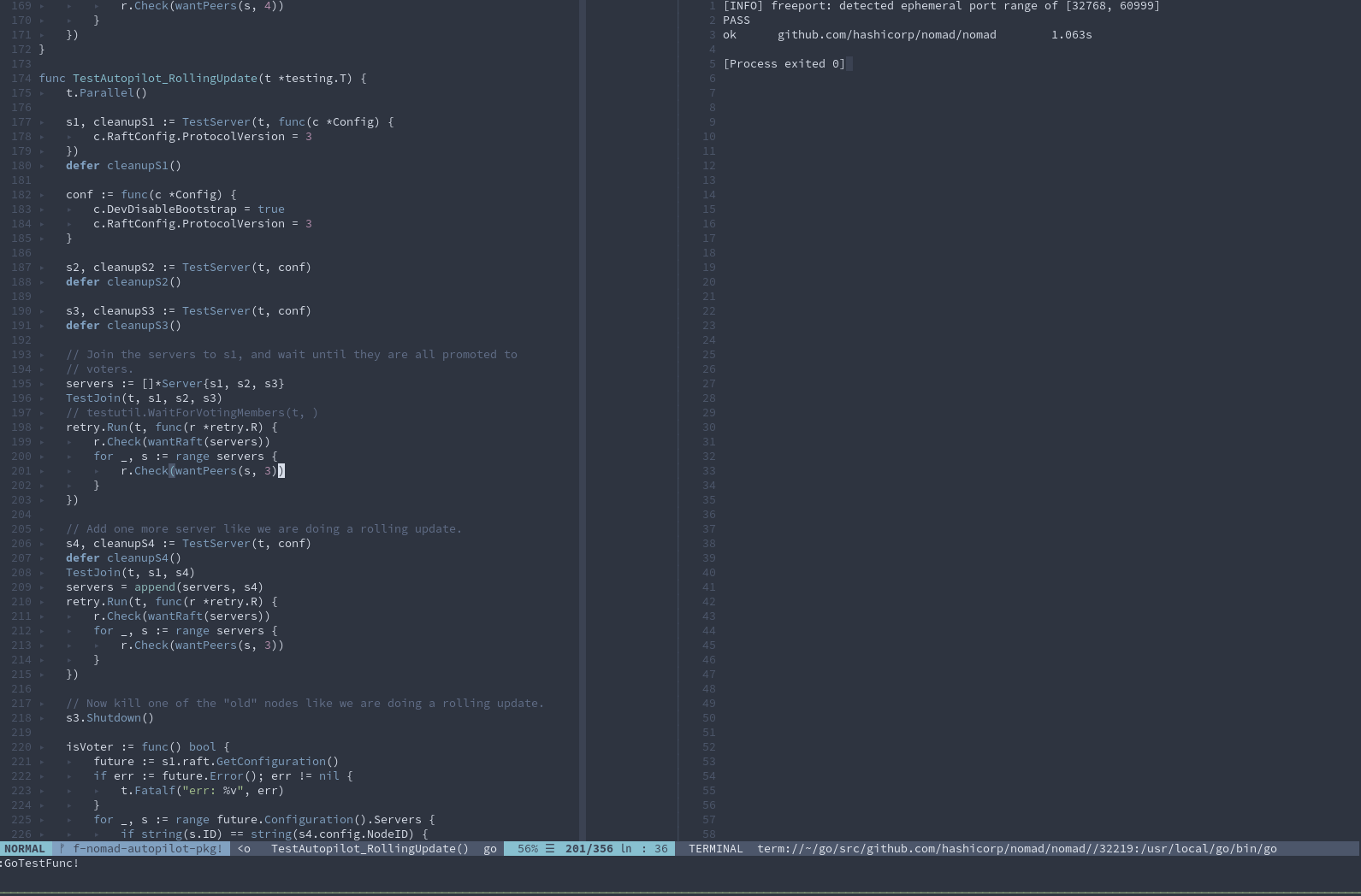Click the PASS result in the terminal
Screen dimensions: 1361x896
[737, 21]
